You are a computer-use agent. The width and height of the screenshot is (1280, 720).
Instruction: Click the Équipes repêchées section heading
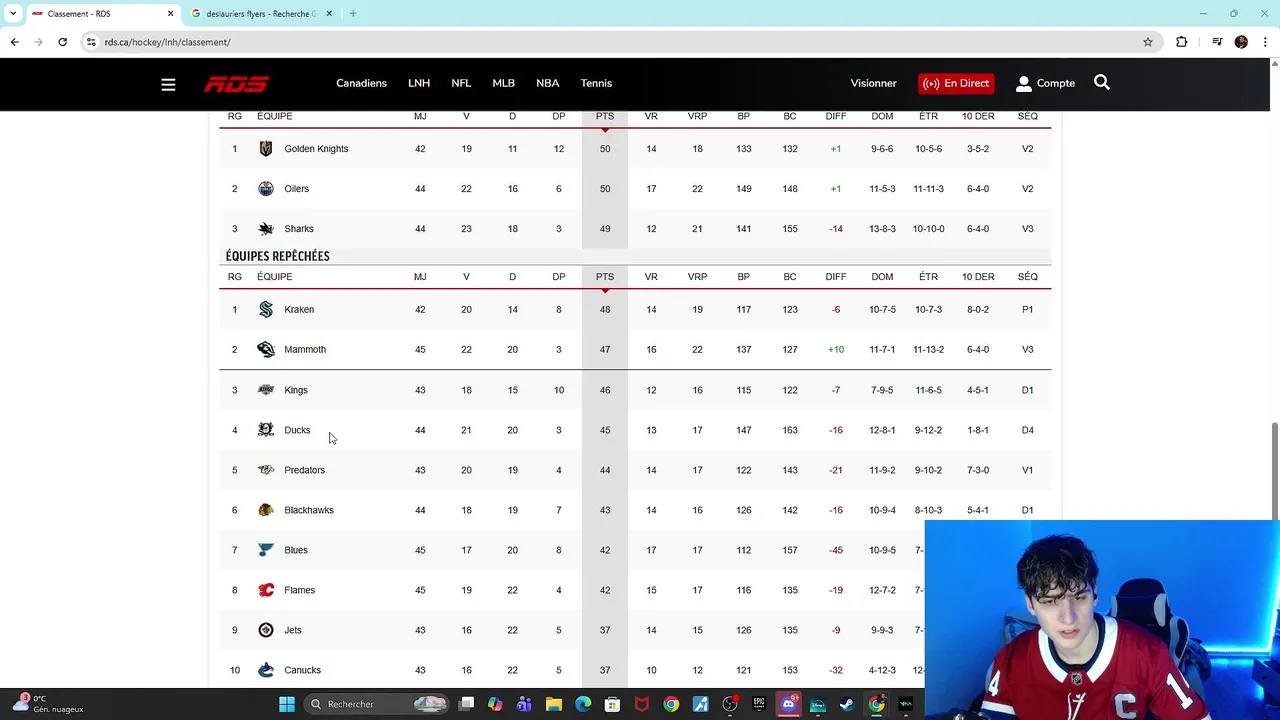coord(277,256)
